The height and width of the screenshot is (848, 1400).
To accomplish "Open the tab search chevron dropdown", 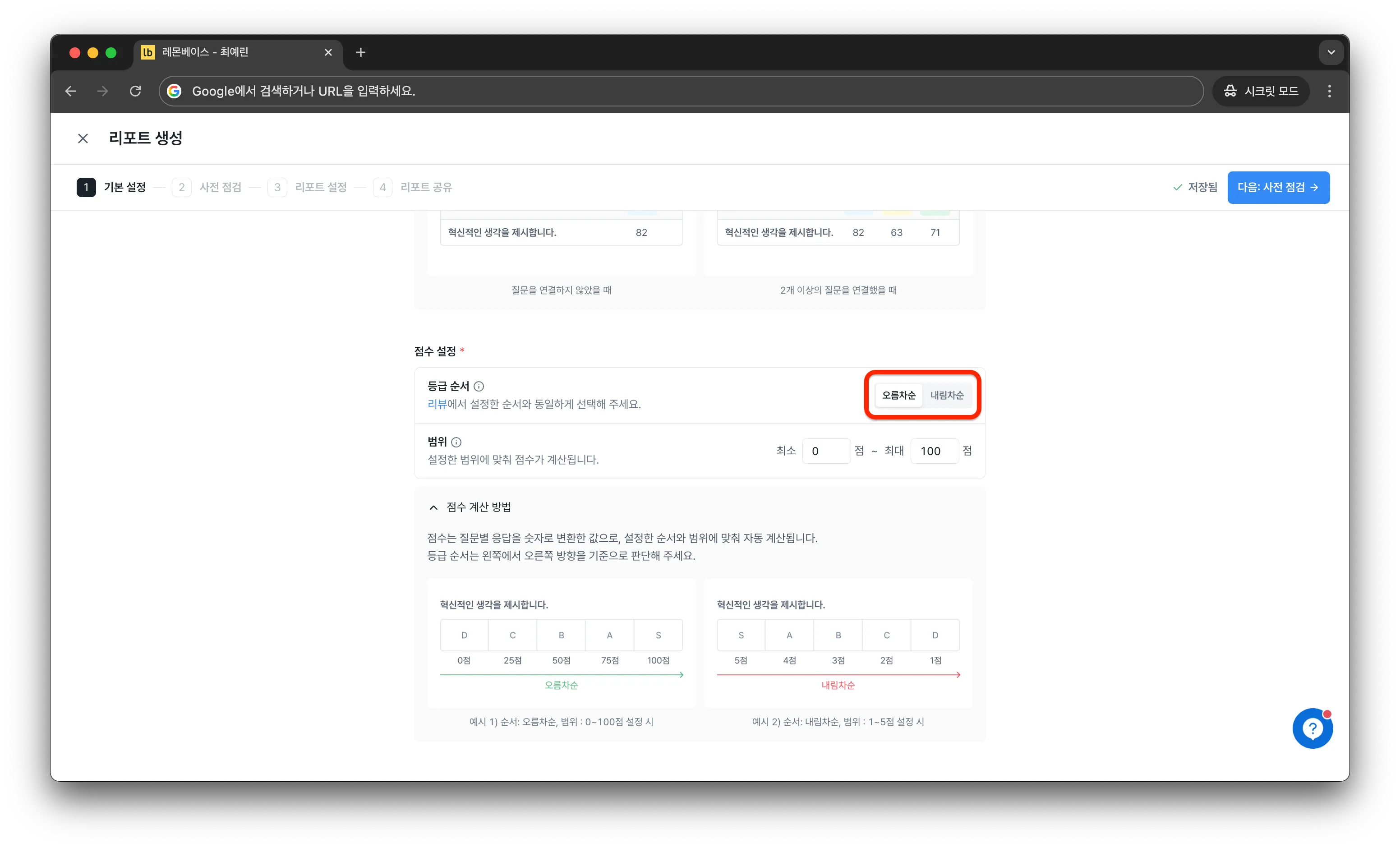I will point(1331,52).
